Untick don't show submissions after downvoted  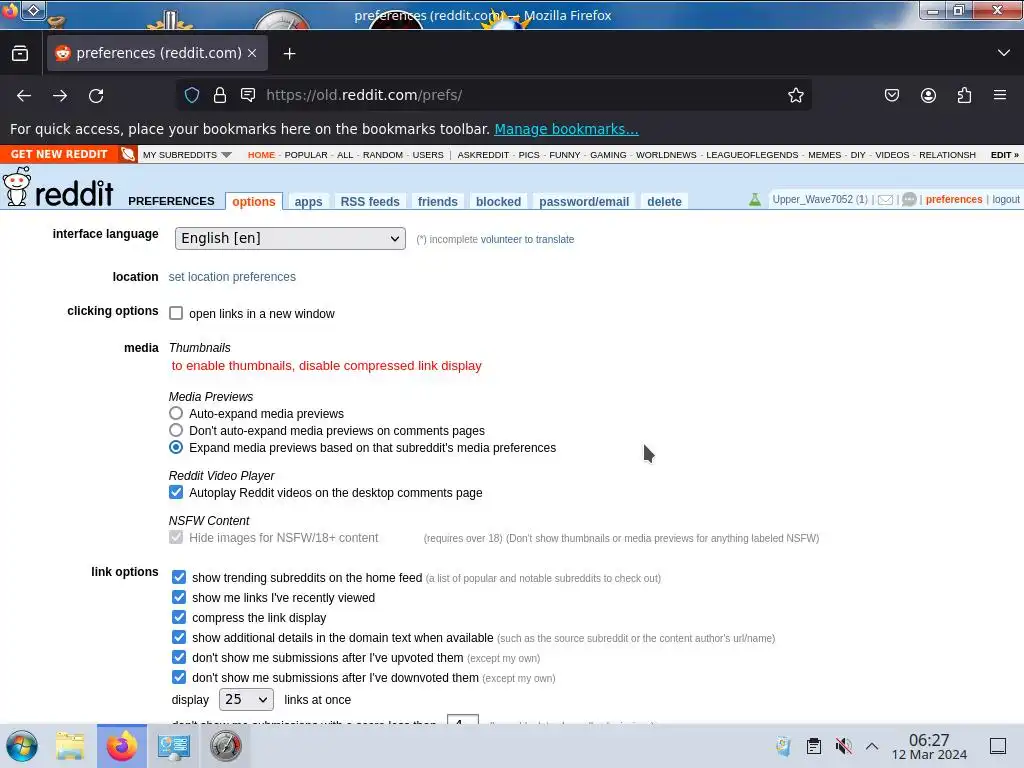tap(179, 677)
